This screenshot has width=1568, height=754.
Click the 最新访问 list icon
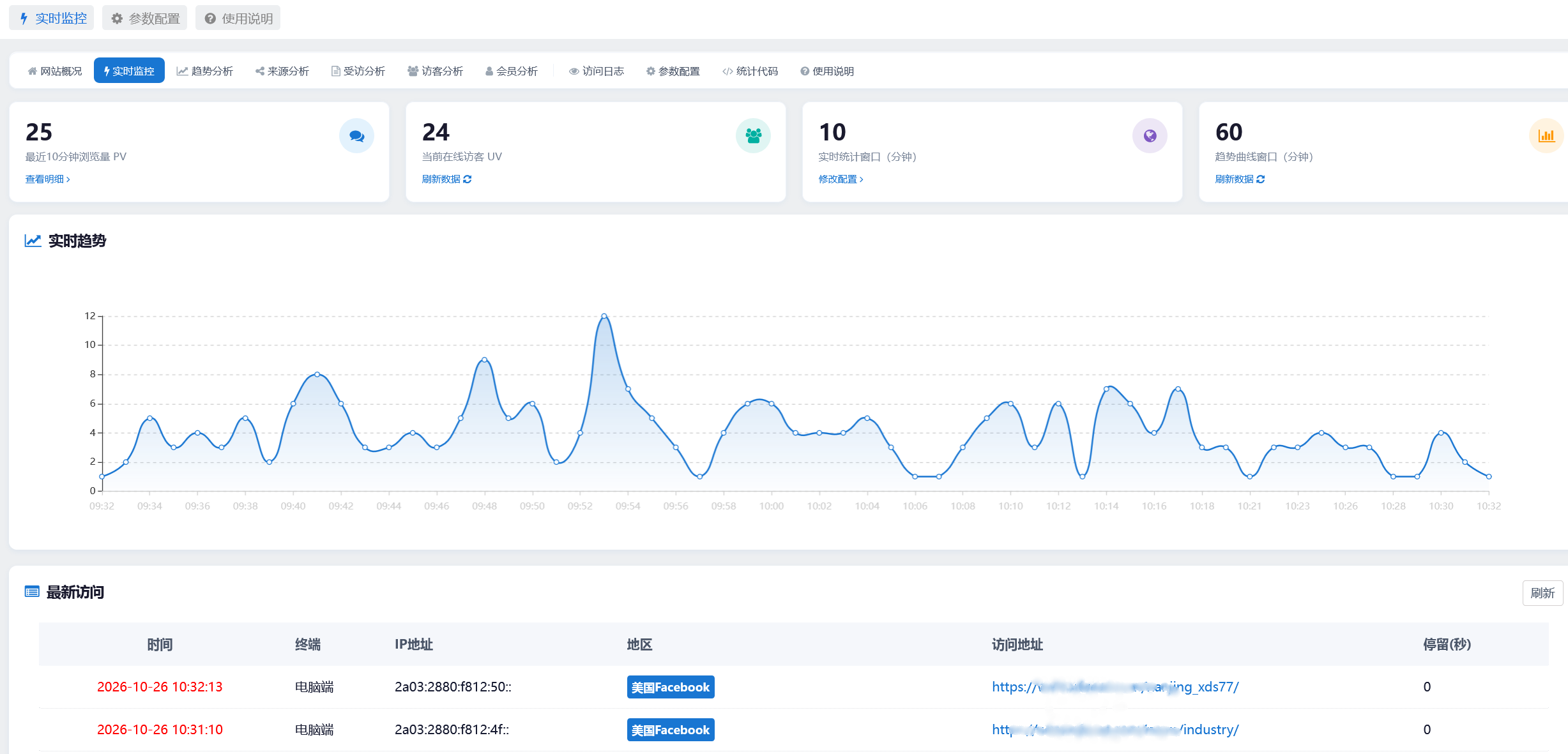click(32, 592)
